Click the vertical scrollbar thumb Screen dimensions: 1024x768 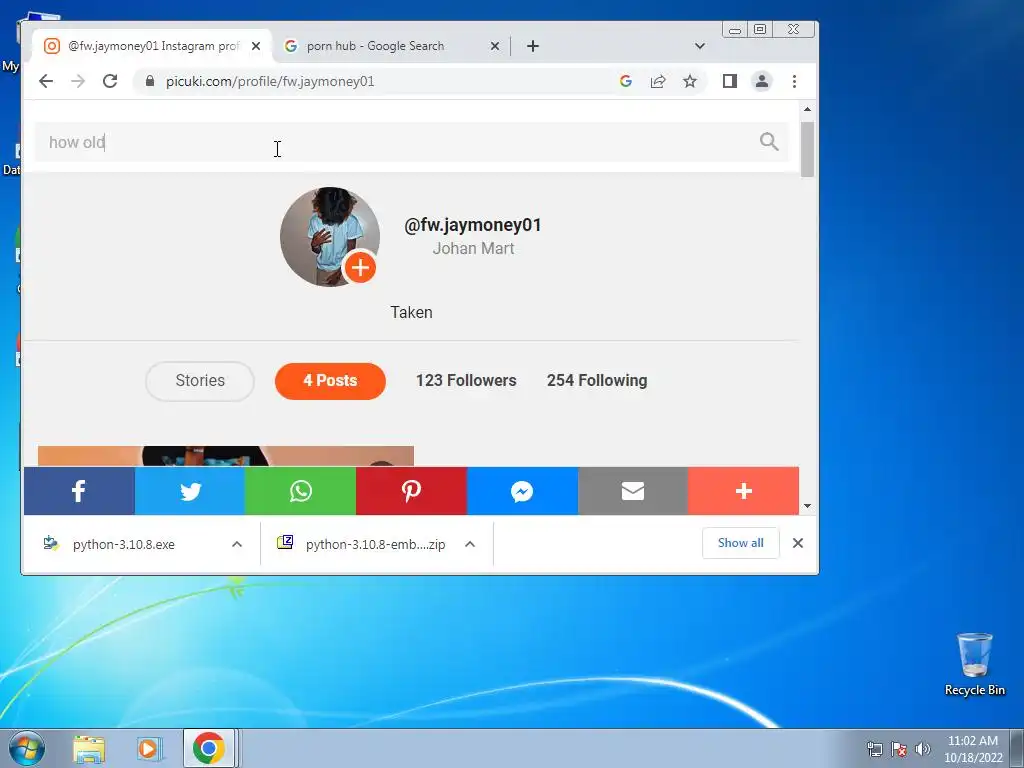[x=807, y=149]
